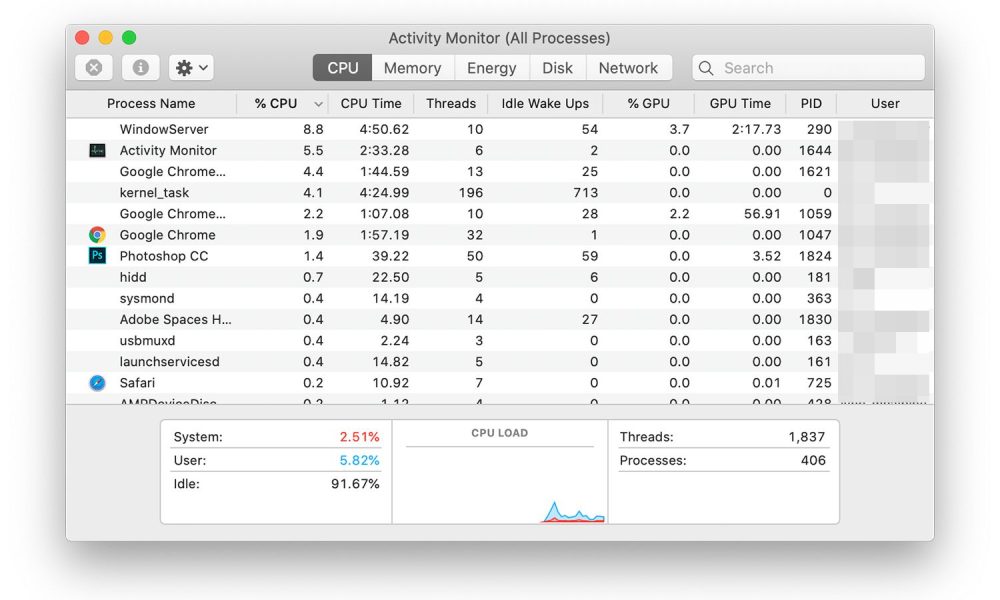Select the WindowServer process row

500,129
